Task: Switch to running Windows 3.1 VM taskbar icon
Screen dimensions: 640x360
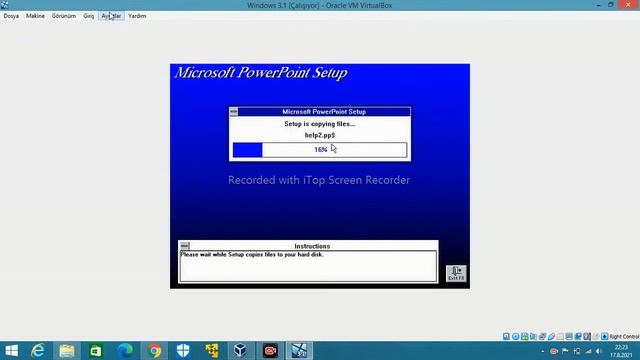Action: [x=299, y=351]
